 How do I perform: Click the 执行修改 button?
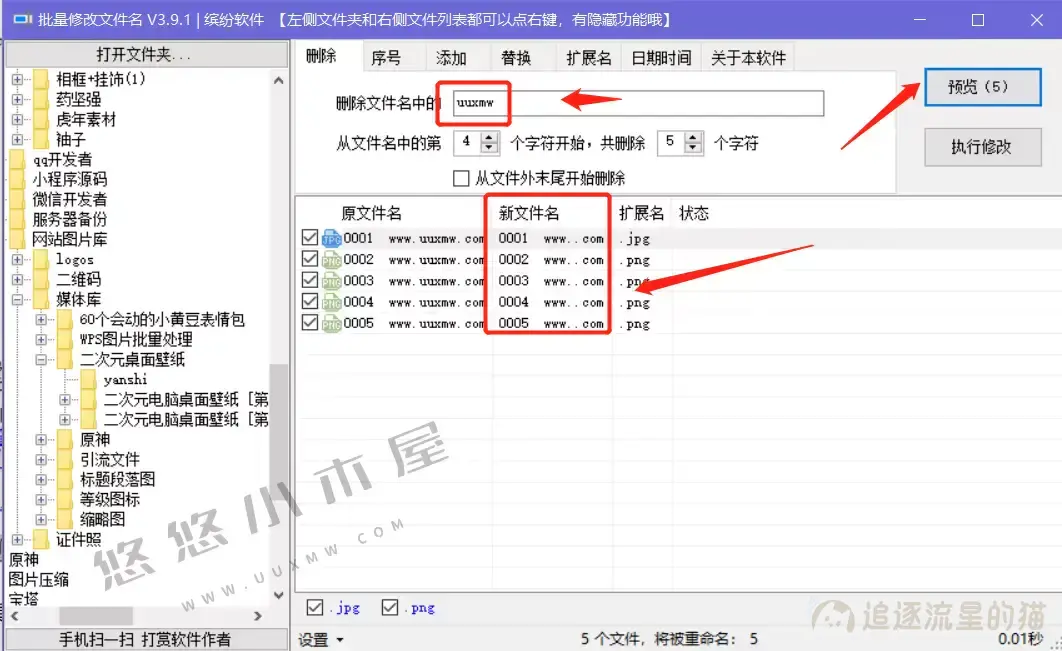(x=982, y=147)
